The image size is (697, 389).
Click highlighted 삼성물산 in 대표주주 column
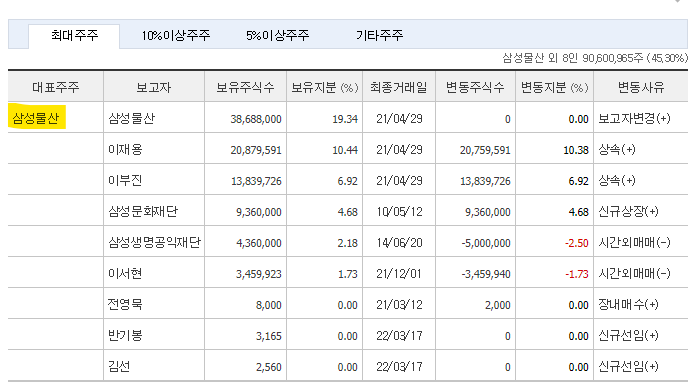[x=36, y=118]
